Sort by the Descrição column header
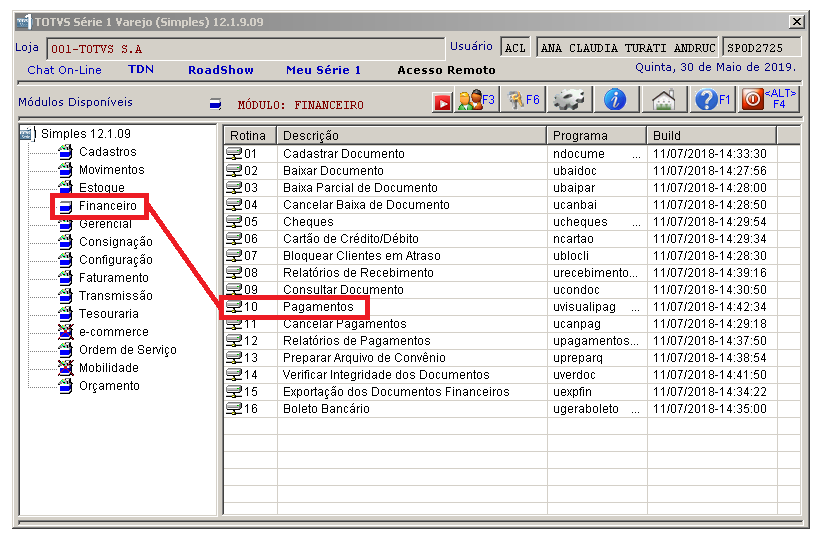 [x=411, y=136]
